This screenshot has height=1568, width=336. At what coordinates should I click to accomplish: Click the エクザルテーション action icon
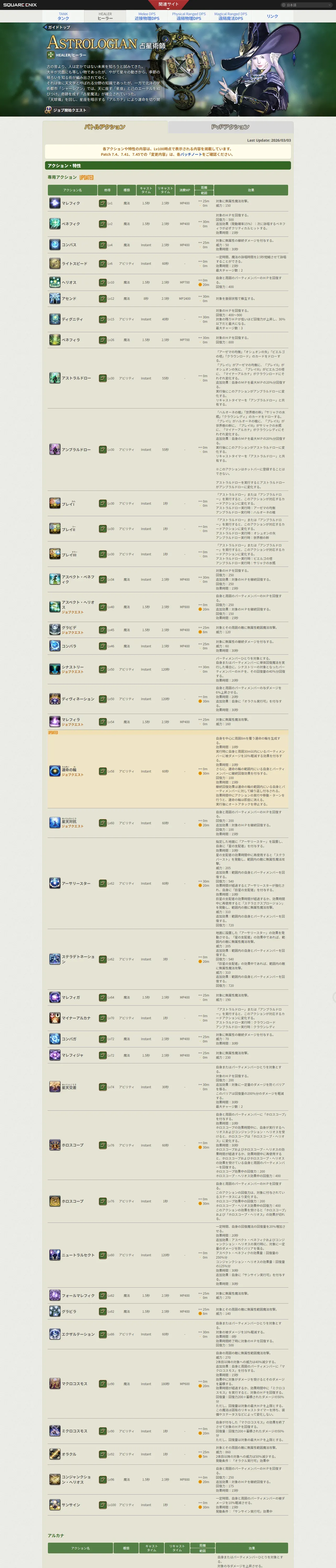click(x=55, y=1334)
